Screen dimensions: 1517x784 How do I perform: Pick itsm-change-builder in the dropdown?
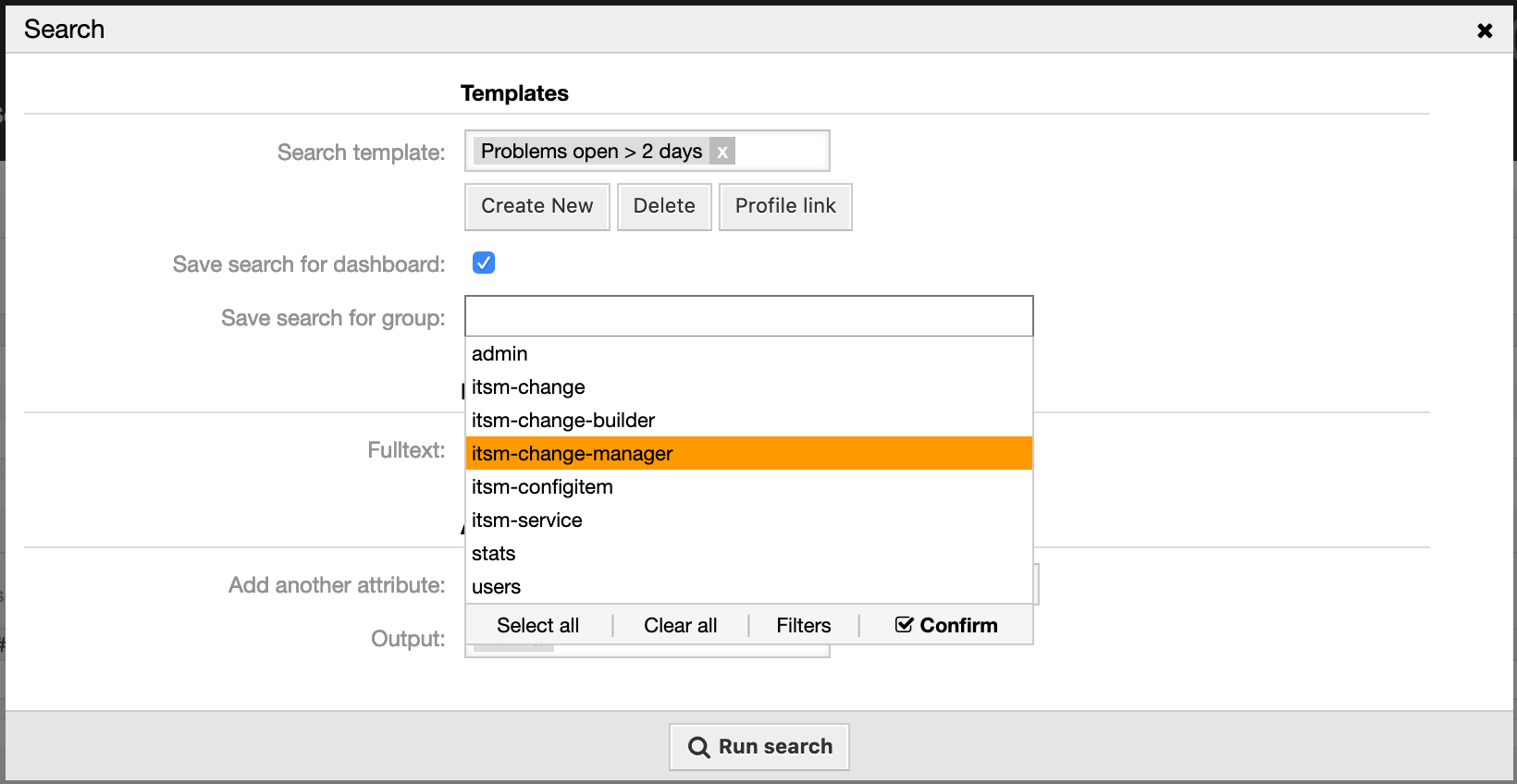click(x=562, y=421)
